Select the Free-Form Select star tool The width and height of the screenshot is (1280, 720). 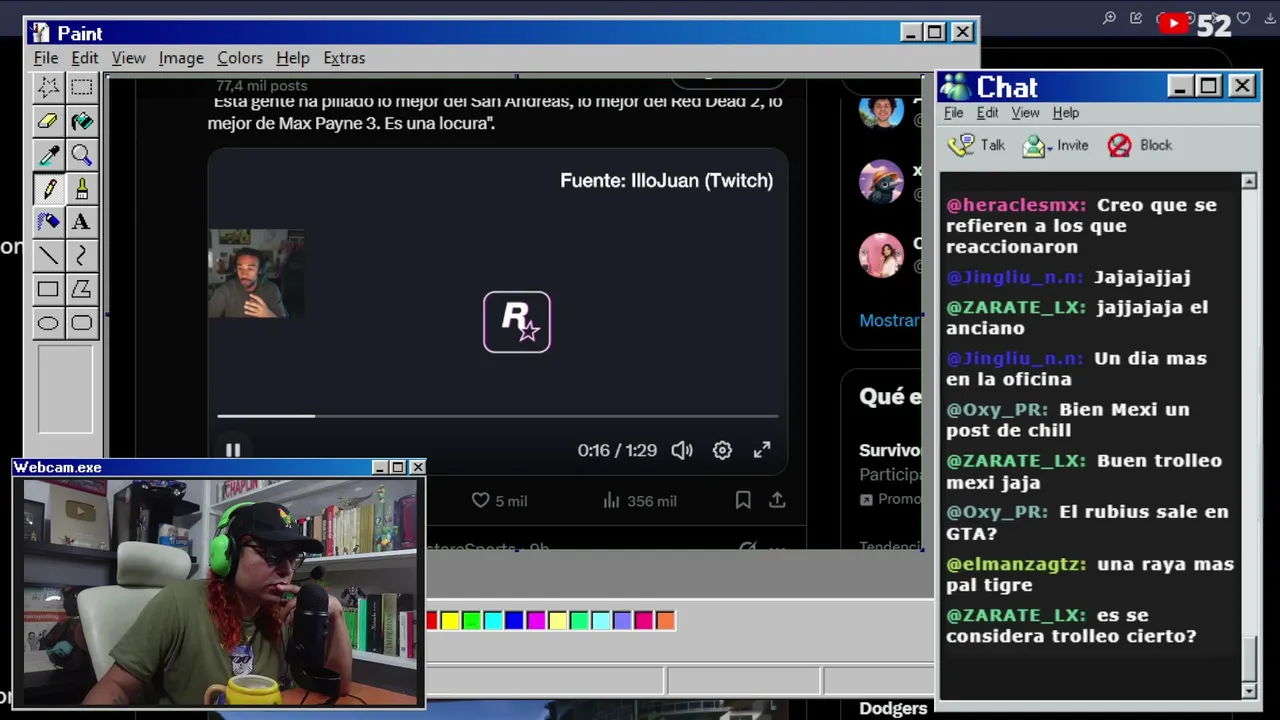pyautogui.click(x=48, y=87)
